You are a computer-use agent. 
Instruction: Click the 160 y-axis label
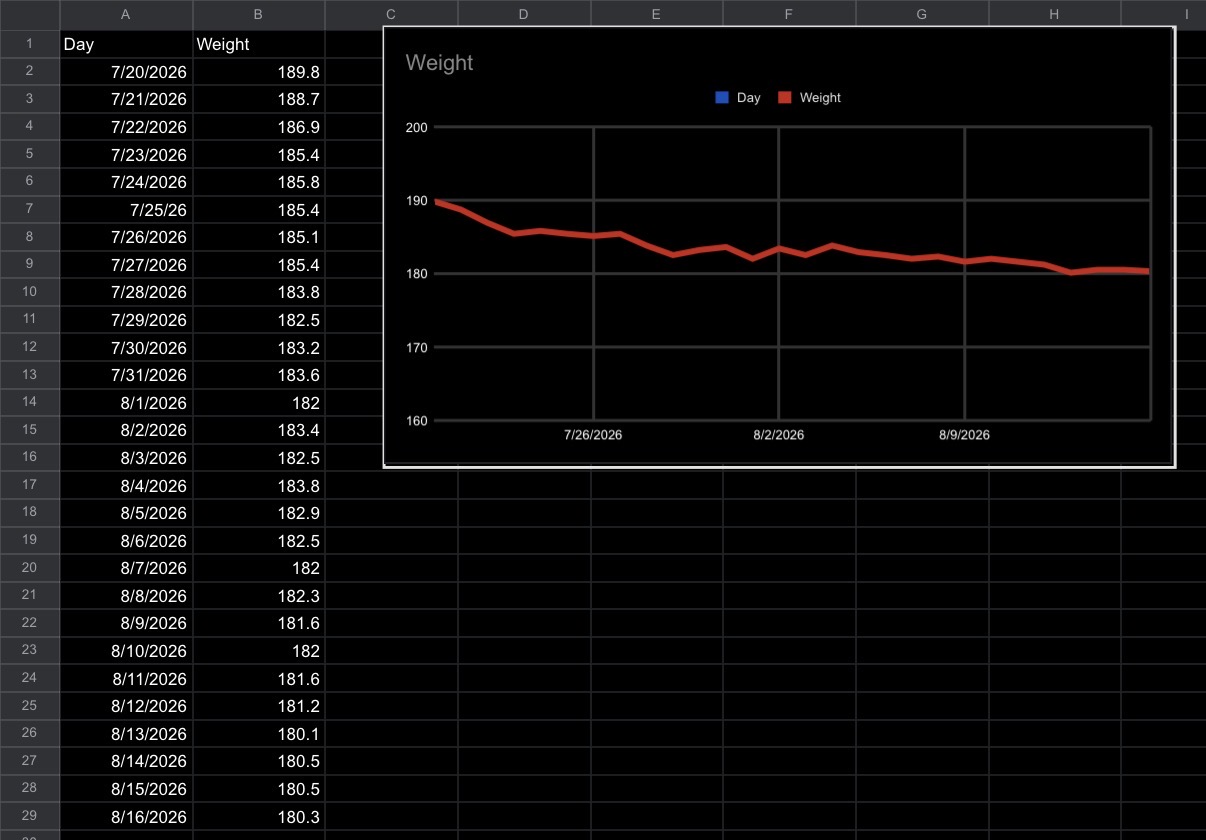pos(416,420)
